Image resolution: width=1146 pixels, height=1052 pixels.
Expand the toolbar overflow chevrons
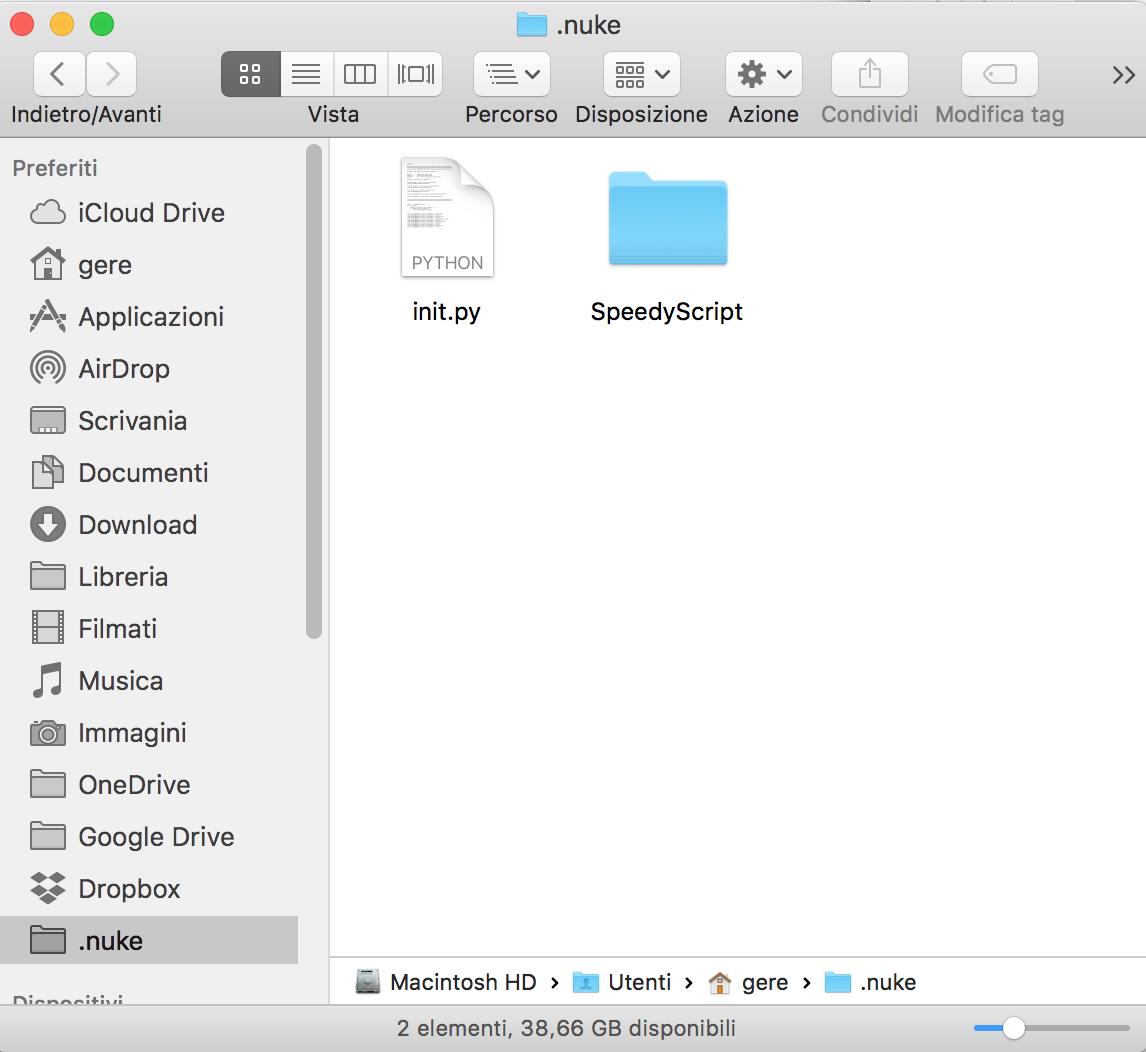tap(1123, 75)
